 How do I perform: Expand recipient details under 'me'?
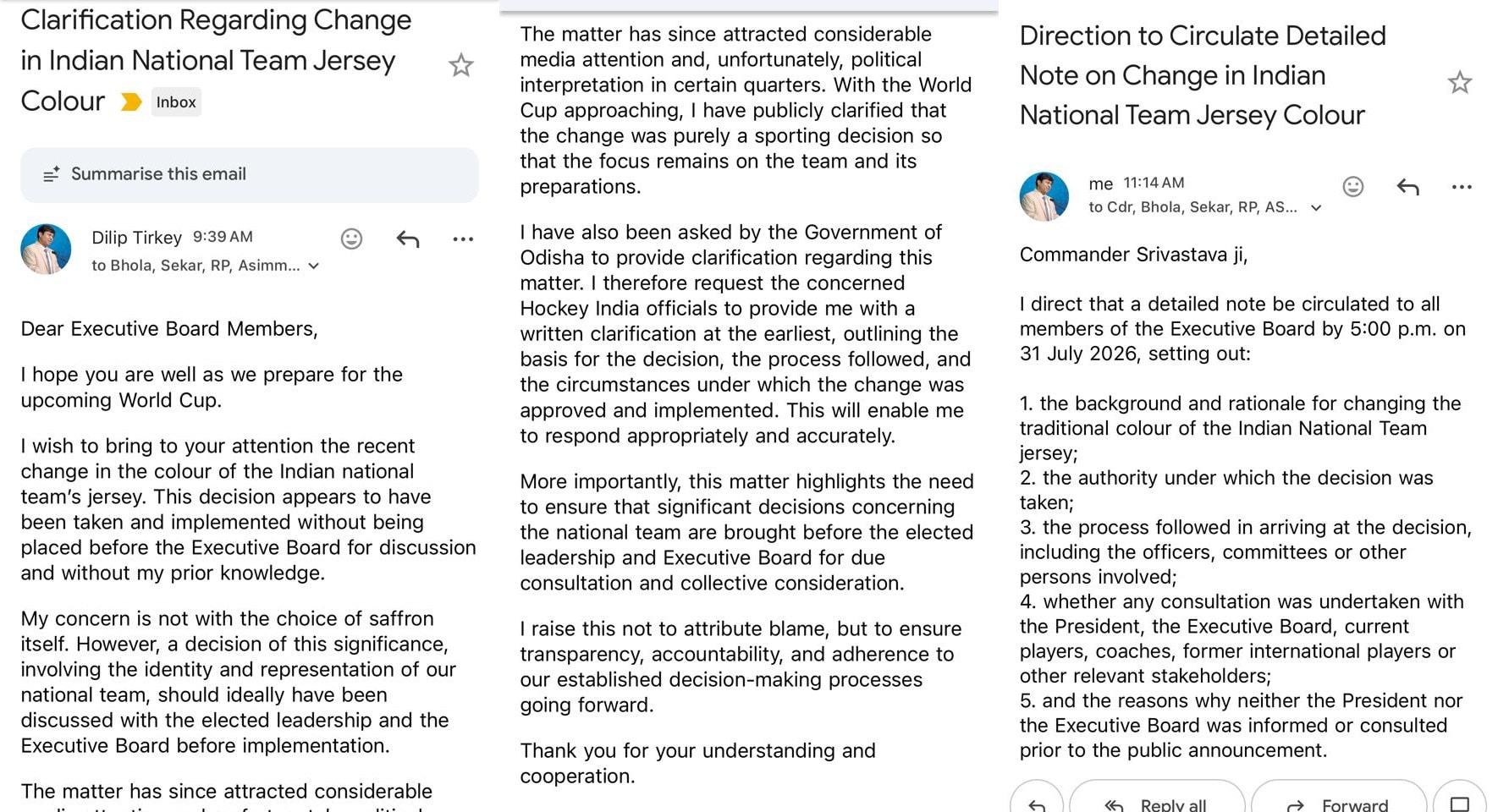click(1316, 207)
